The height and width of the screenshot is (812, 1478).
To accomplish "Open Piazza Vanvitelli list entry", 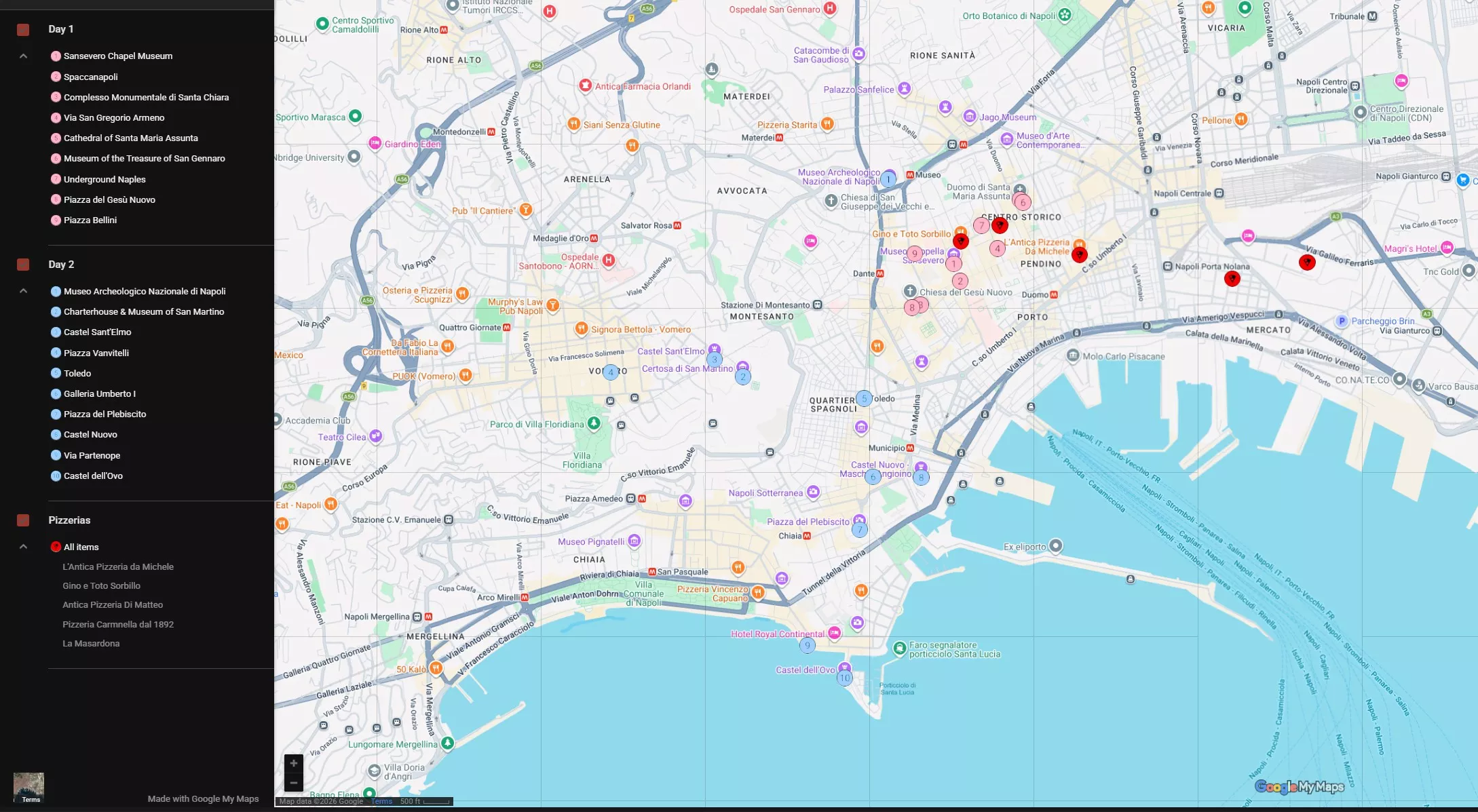I will (96, 353).
